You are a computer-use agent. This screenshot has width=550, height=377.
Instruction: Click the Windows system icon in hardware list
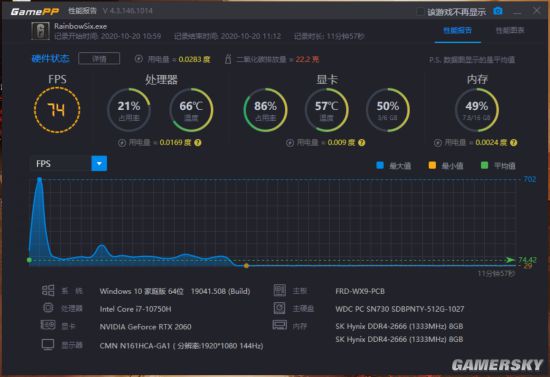pyautogui.click(x=48, y=290)
